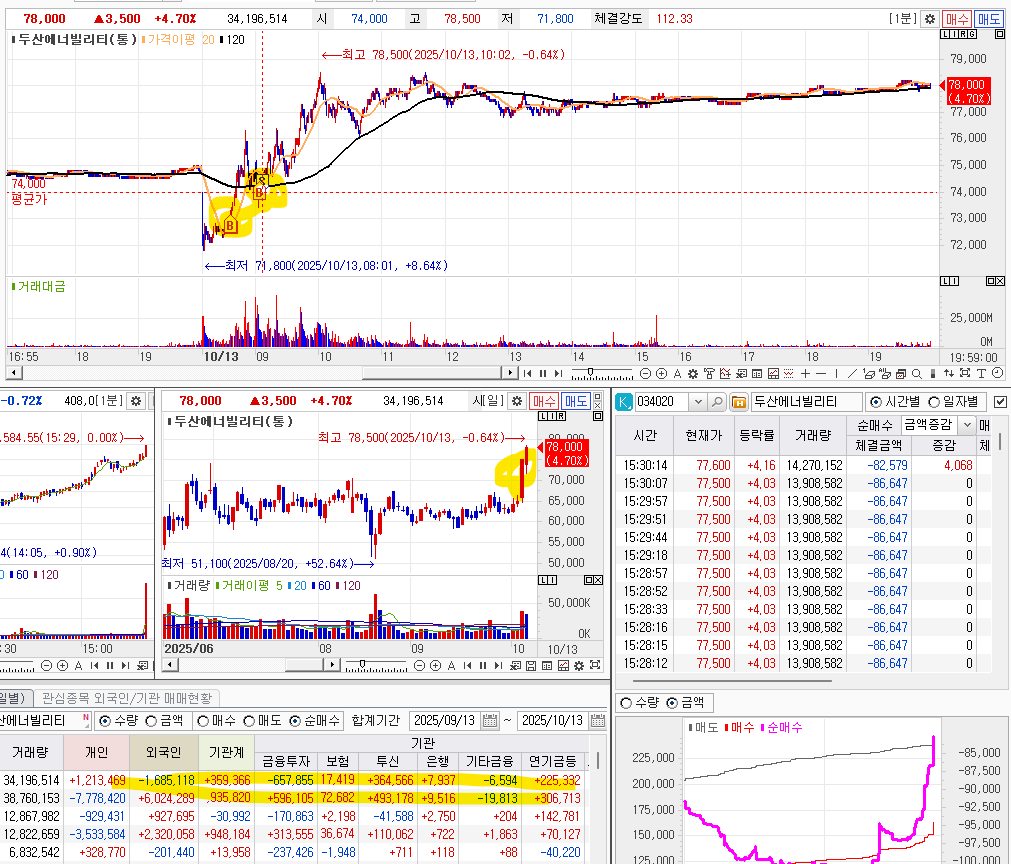
Task: Pause playback in main chart toolbar
Action: (543, 373)
